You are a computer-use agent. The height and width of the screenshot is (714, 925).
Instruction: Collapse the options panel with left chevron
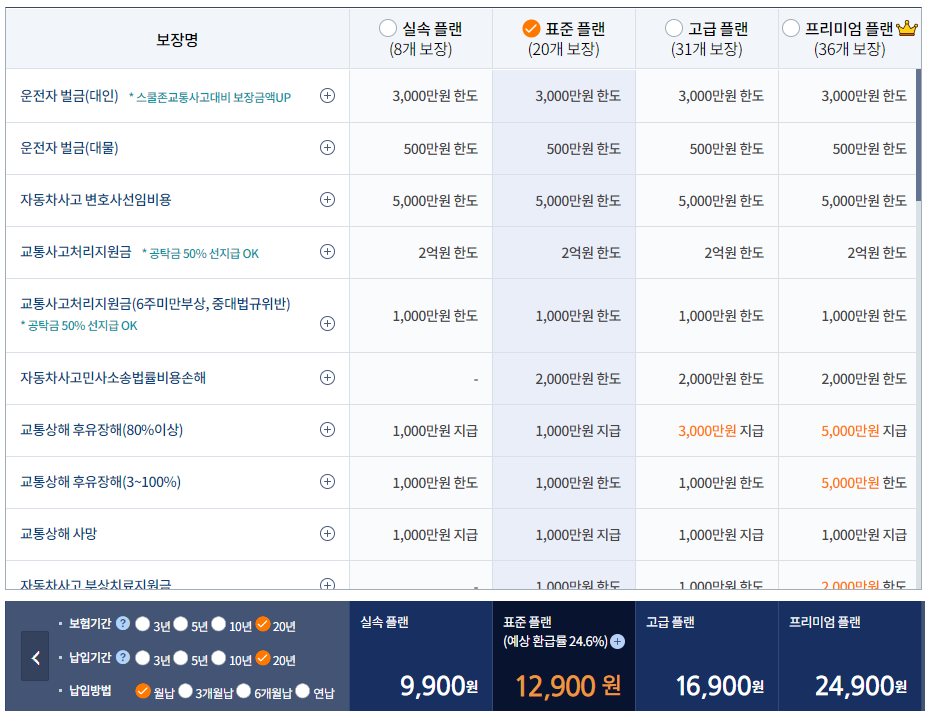tap(35, 658)
